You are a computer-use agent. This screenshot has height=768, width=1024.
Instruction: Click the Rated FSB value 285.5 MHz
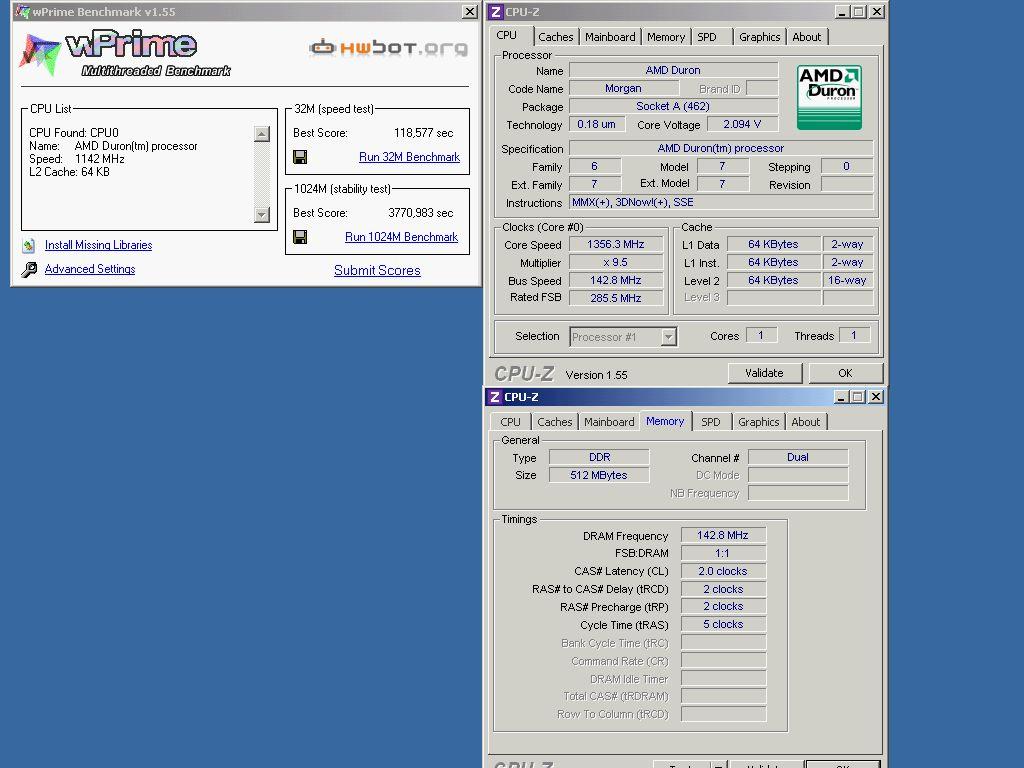[616, 298]
